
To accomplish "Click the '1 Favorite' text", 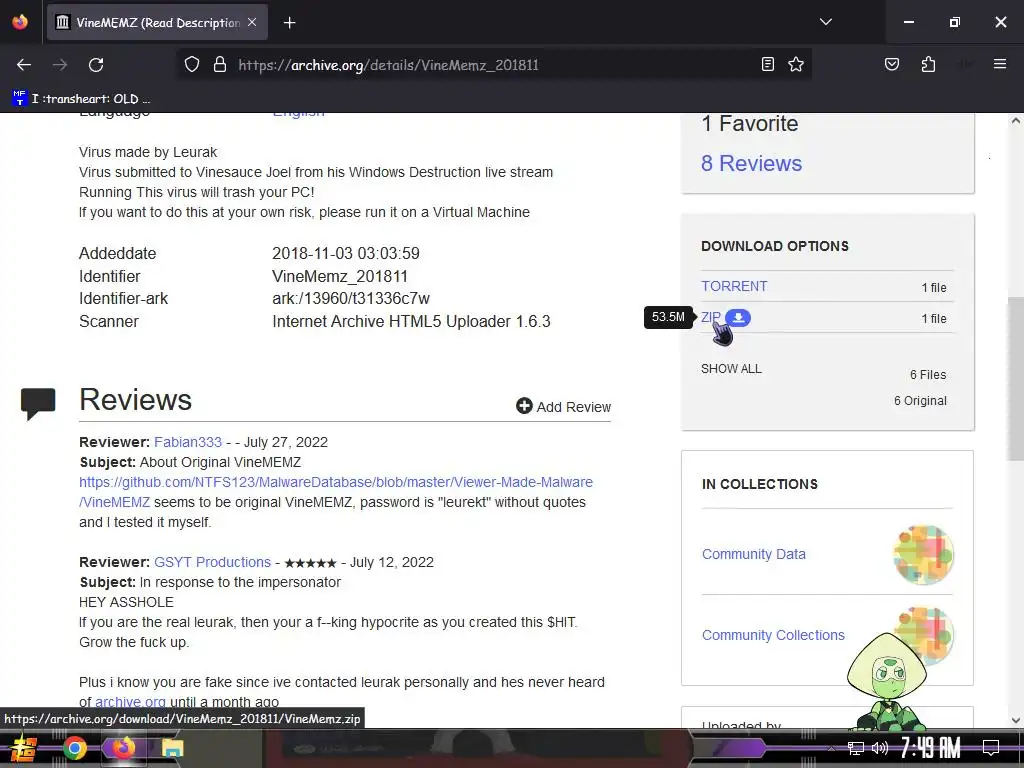I will [750, 123].
